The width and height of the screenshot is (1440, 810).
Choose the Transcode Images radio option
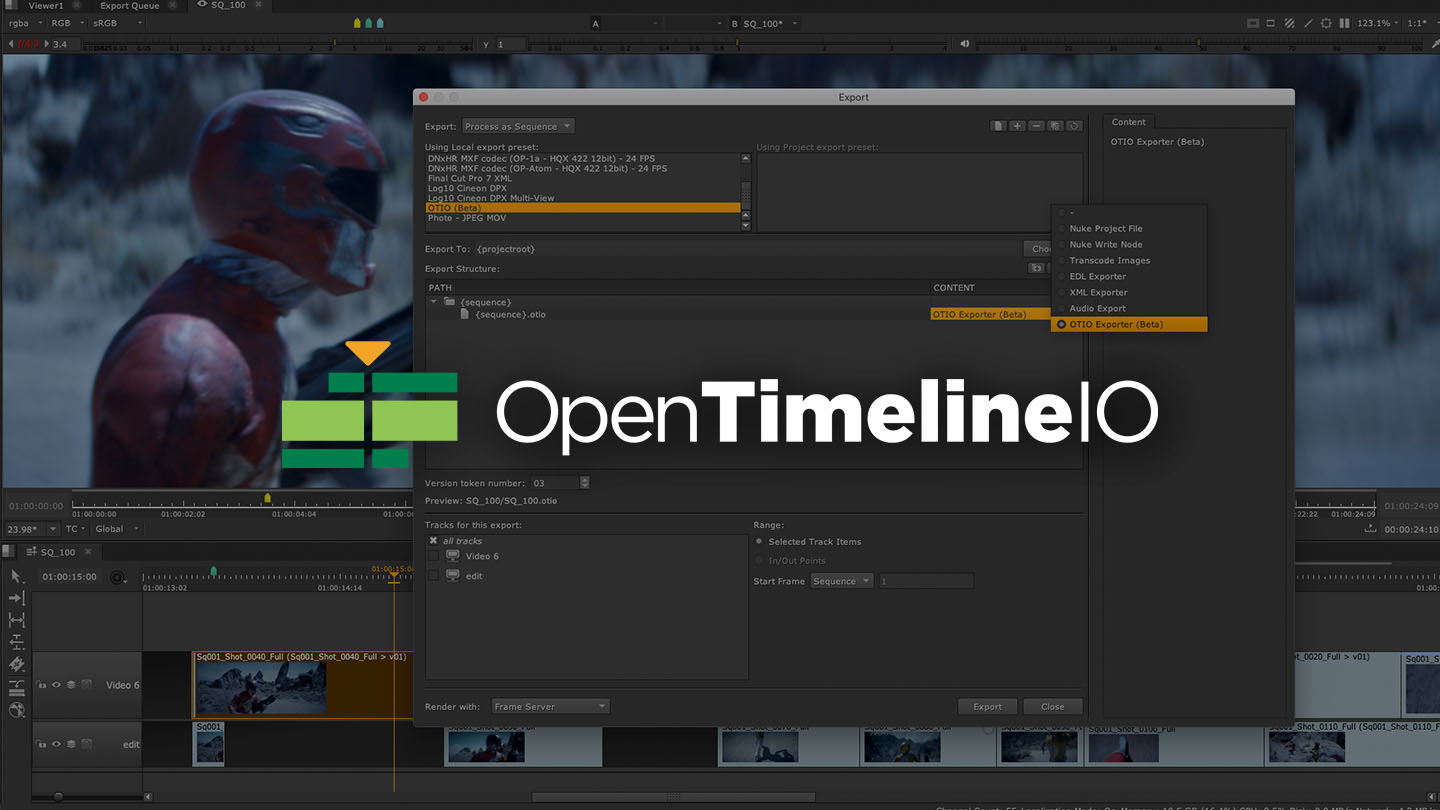coord(1062,260)
